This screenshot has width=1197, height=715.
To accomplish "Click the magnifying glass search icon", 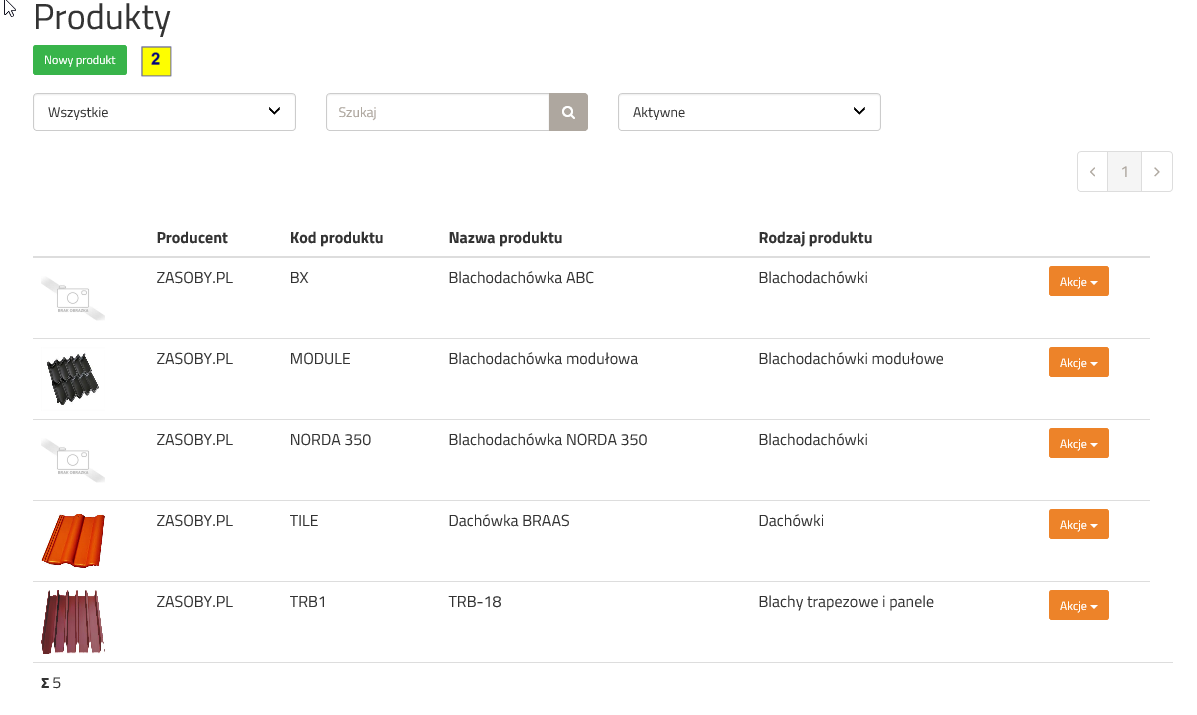I will click(x=568, y=112).
